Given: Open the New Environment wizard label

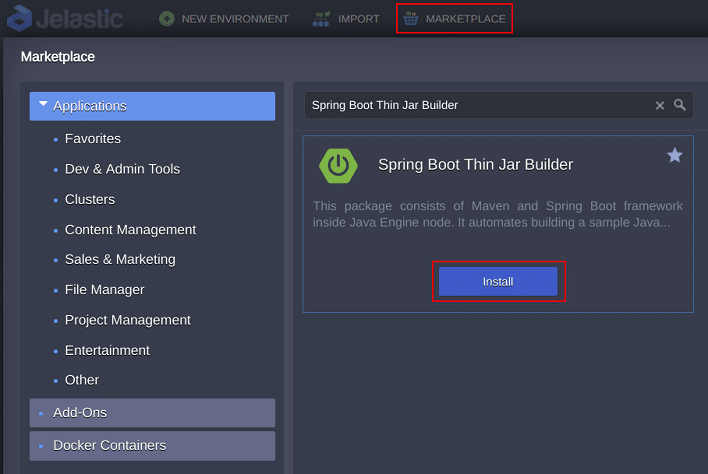Looking at the screenshot, I should (x=235, y=19).
